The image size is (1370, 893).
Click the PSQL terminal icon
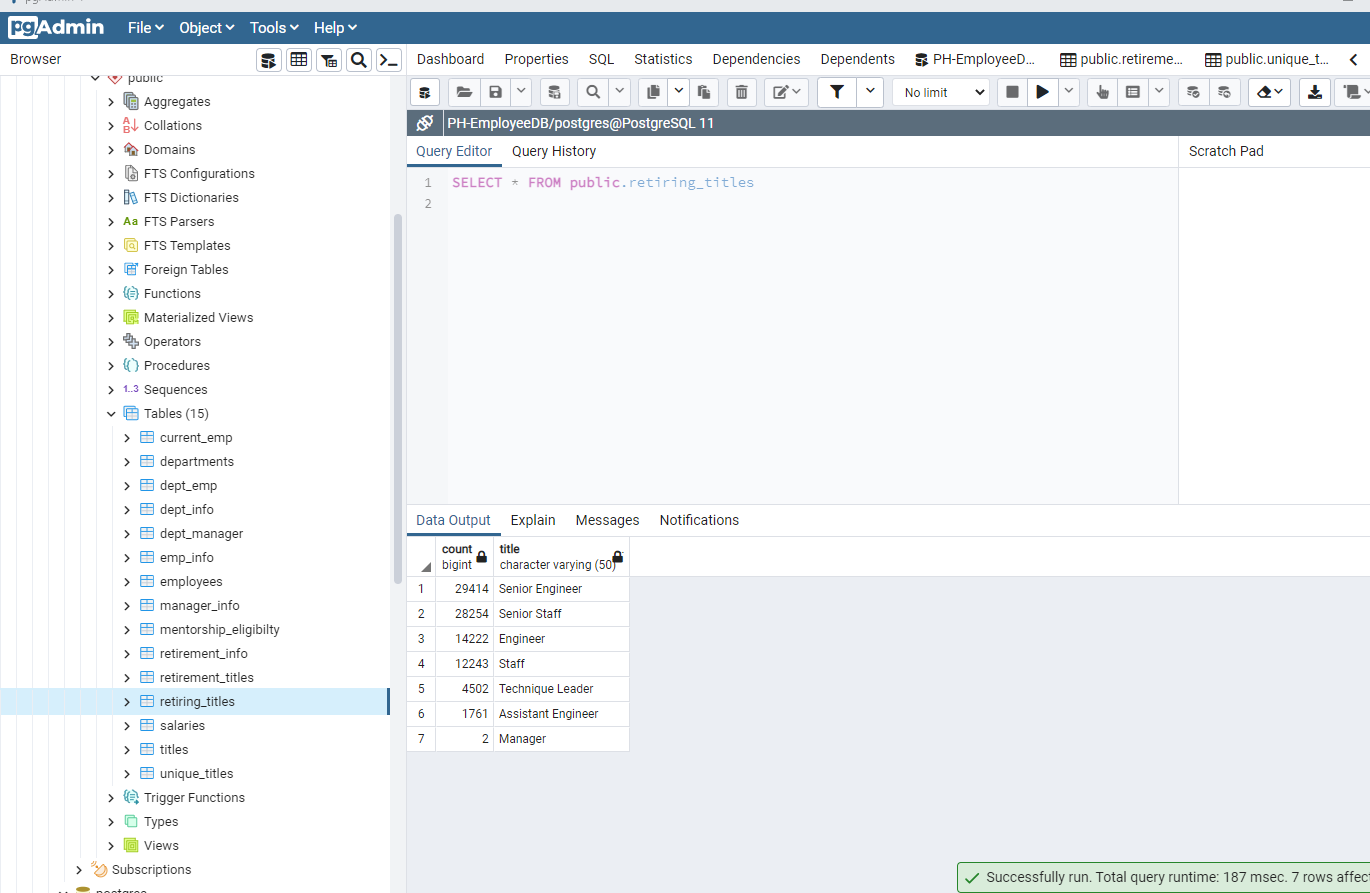click(x=389, y=59)
